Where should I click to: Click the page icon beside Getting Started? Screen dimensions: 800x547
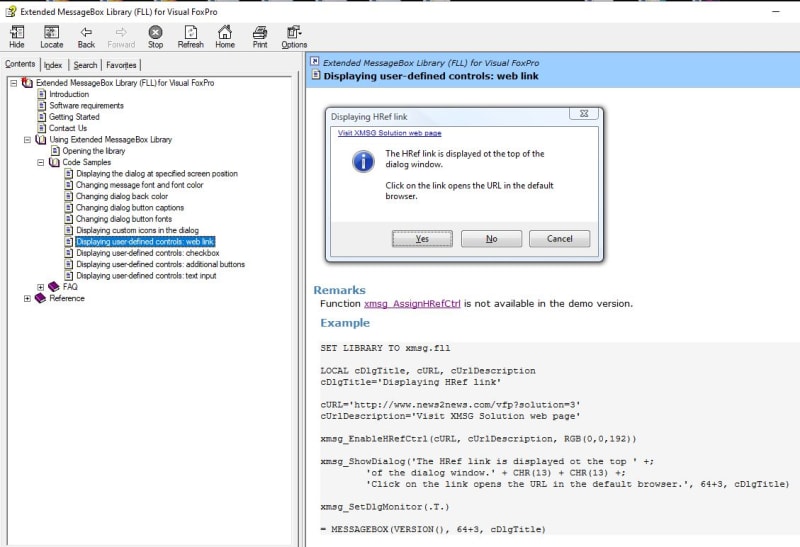point(42,117)
